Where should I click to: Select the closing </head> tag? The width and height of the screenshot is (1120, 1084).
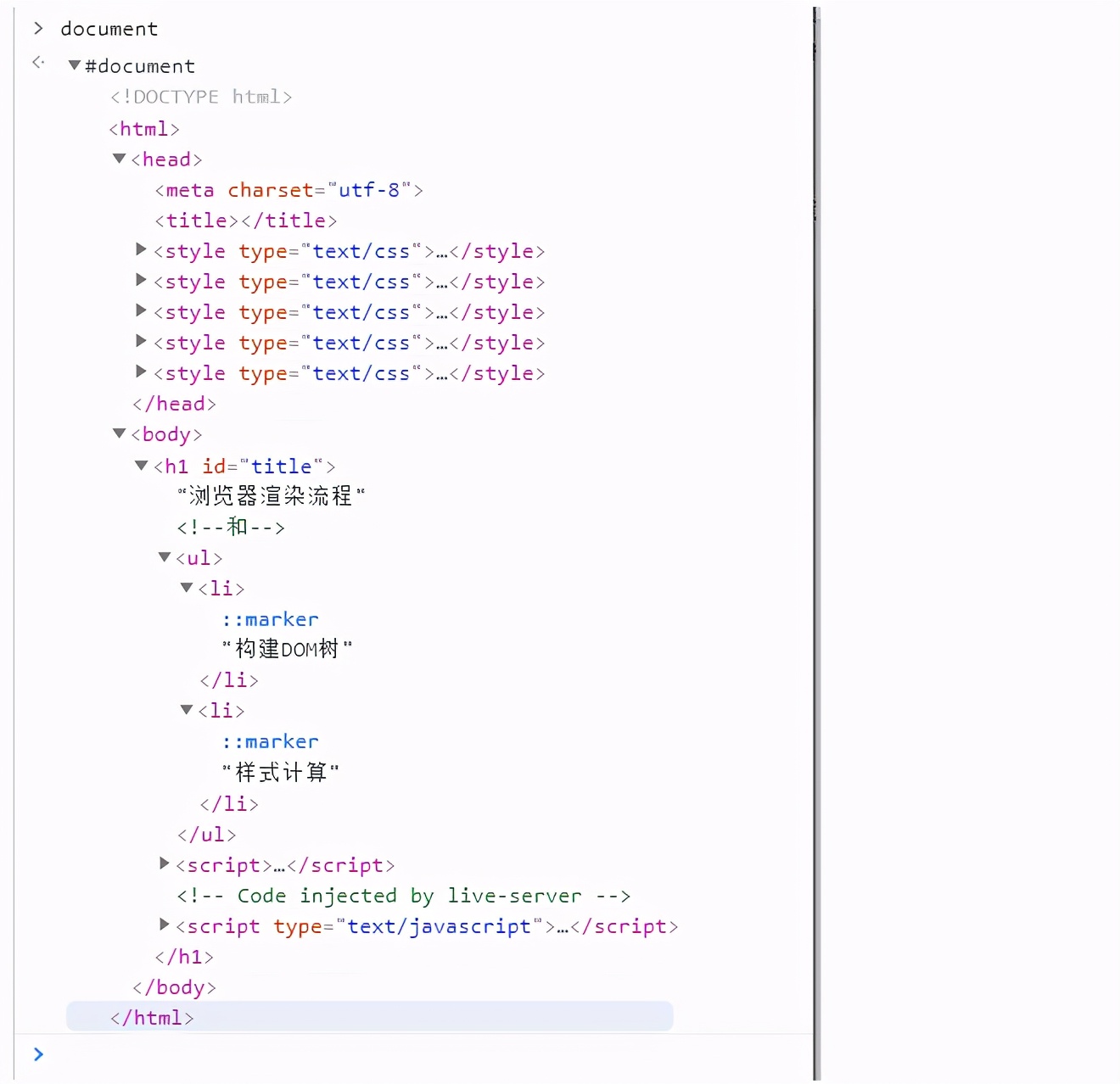175,404
